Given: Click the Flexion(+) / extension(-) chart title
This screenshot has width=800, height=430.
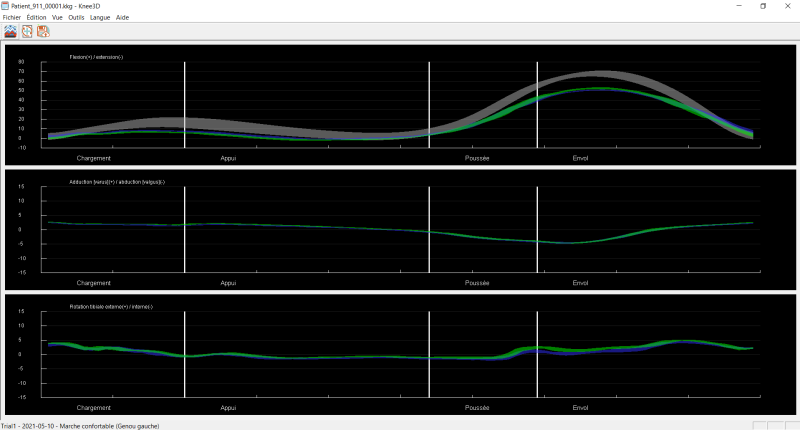Looking at the screenshot, I should point(96,57).
